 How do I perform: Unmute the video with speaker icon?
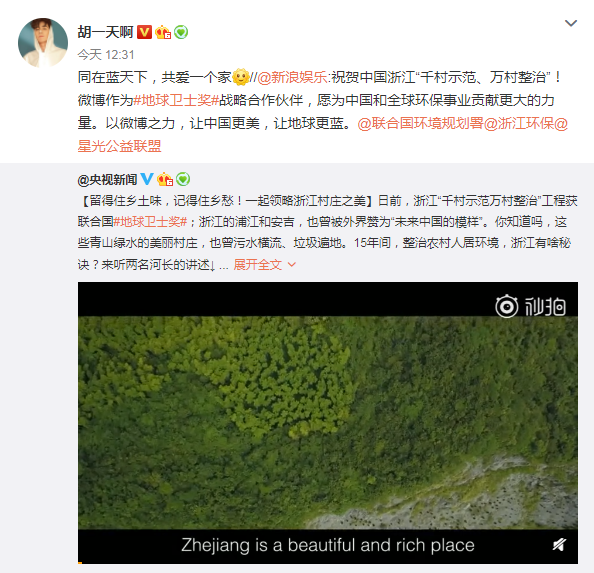[559, 545]
